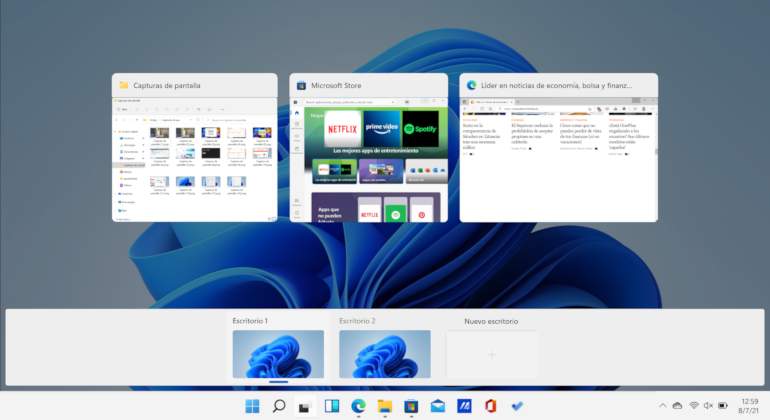Open the Wi-Fi network tray icon
This screenshot has width=770, height=420.
[694, 406]
